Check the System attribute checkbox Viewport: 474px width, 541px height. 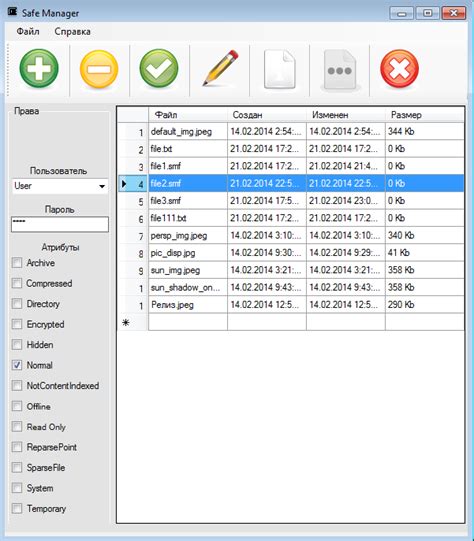[x=17, y=488]
